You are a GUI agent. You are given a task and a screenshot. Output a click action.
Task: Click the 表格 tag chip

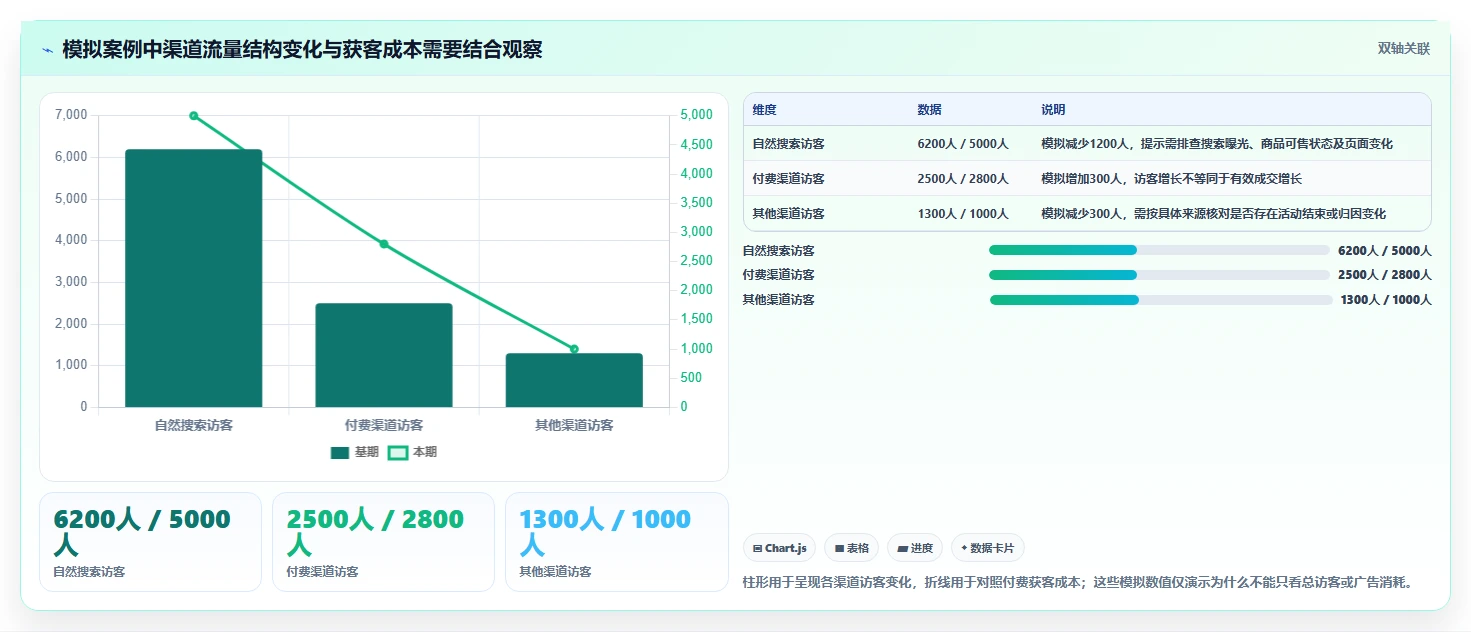point(851,548)
